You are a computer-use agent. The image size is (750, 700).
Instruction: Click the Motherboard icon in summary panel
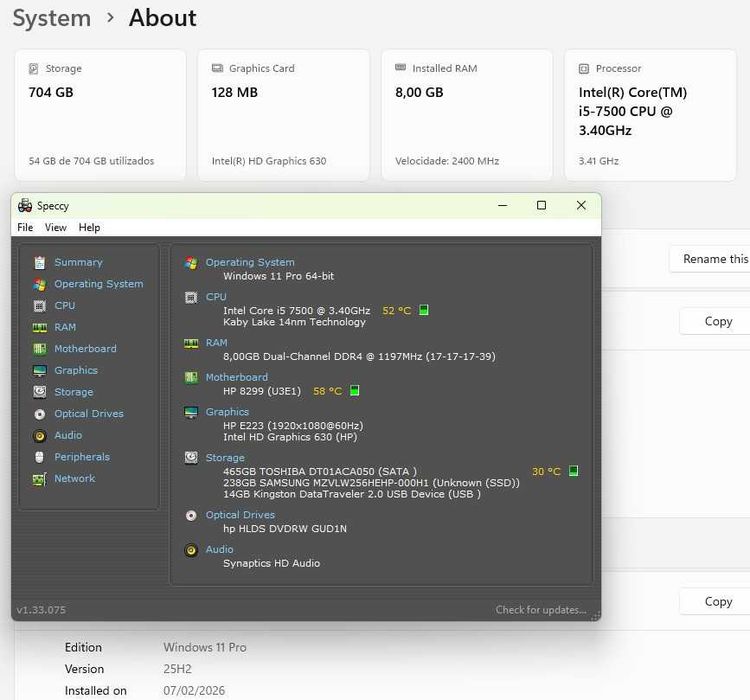coord(191,378)
